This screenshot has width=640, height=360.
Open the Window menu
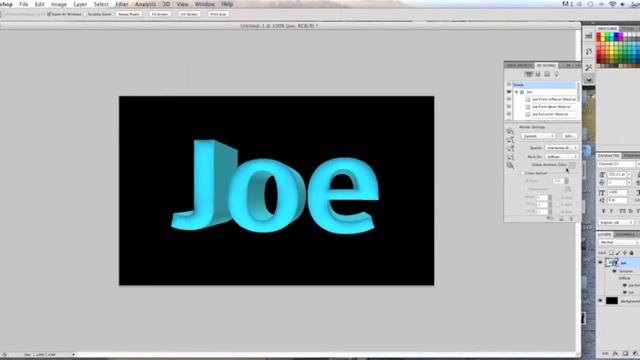click(x=205, y=4)
